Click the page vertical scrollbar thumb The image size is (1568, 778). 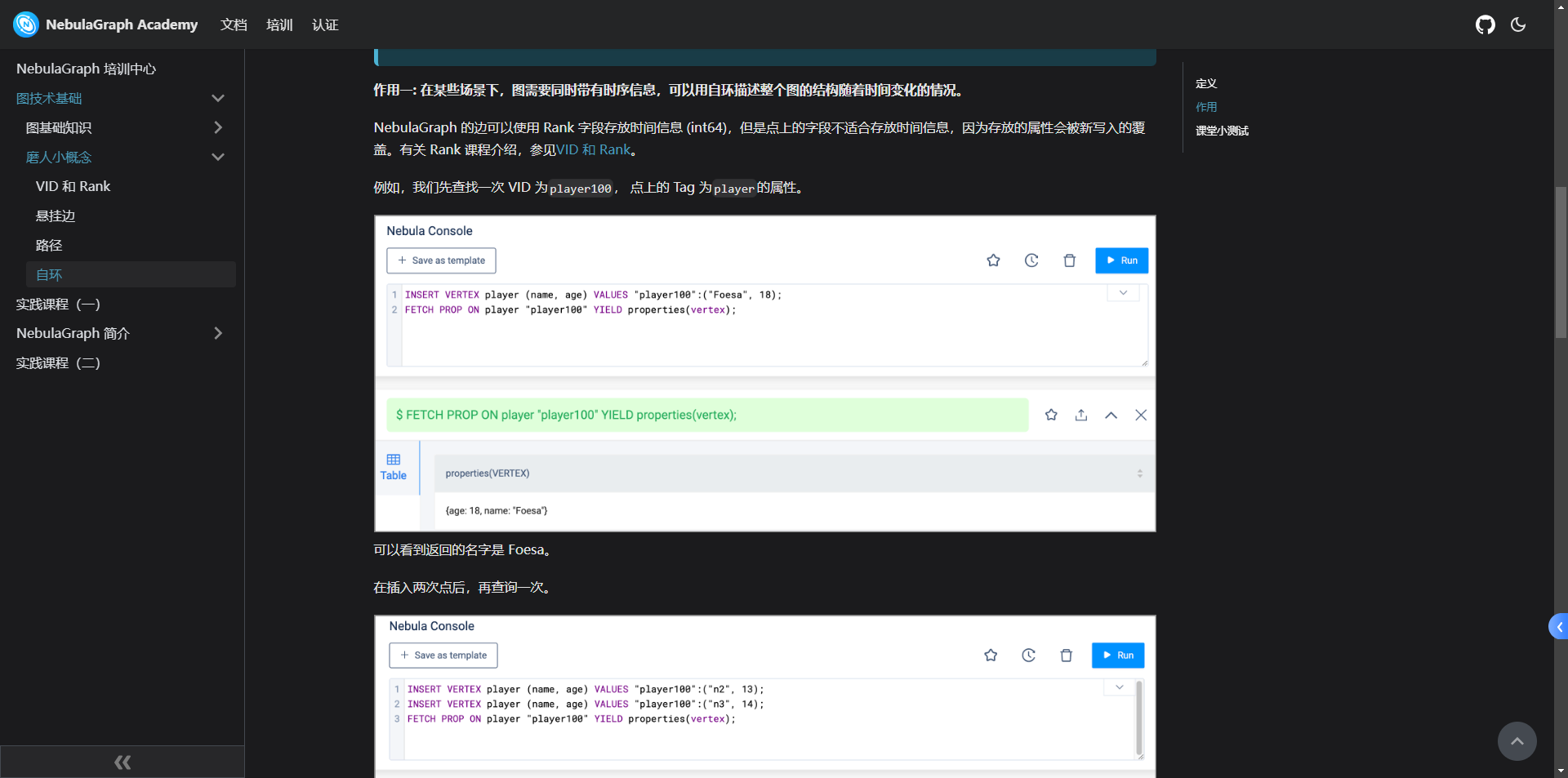[x=1561, y=262]
